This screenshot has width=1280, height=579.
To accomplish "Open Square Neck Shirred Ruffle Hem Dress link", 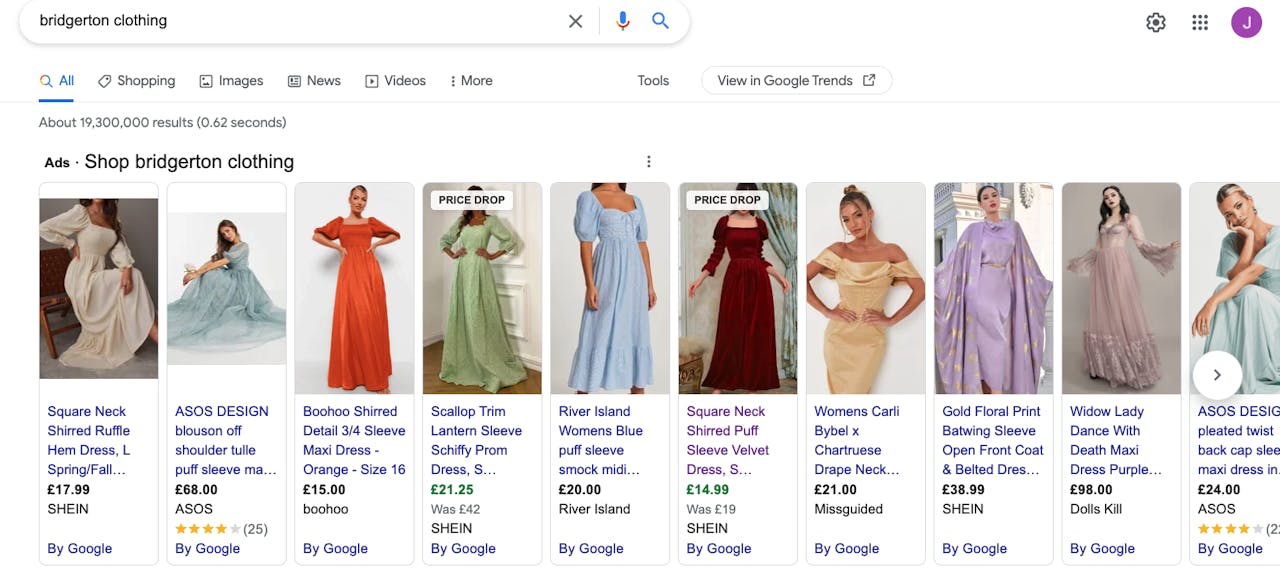I will (x=90, y=440).
